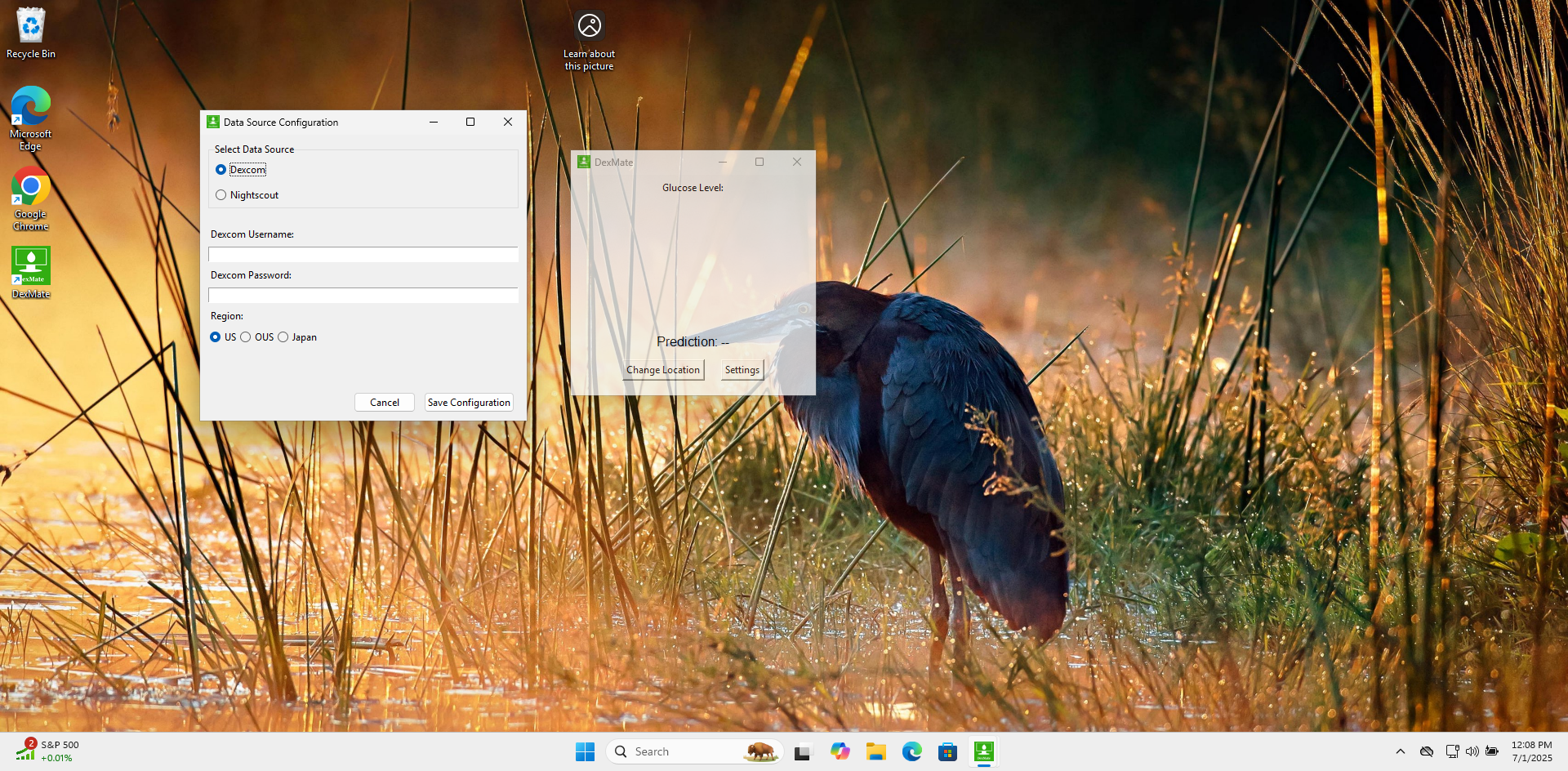Viewport: 1568px width, 771px height.
Task: Open File Explorer from the taskbar
Action: tap(876, 751)
